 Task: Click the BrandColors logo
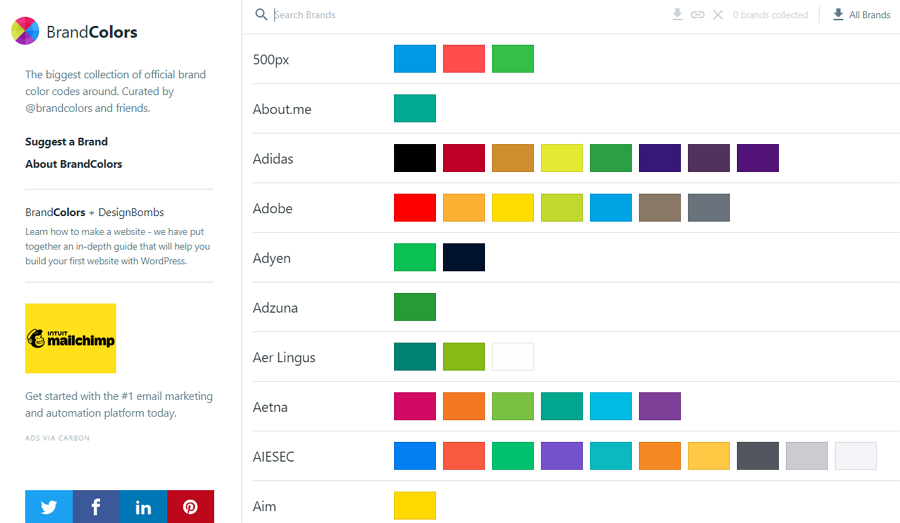[75, 31]
